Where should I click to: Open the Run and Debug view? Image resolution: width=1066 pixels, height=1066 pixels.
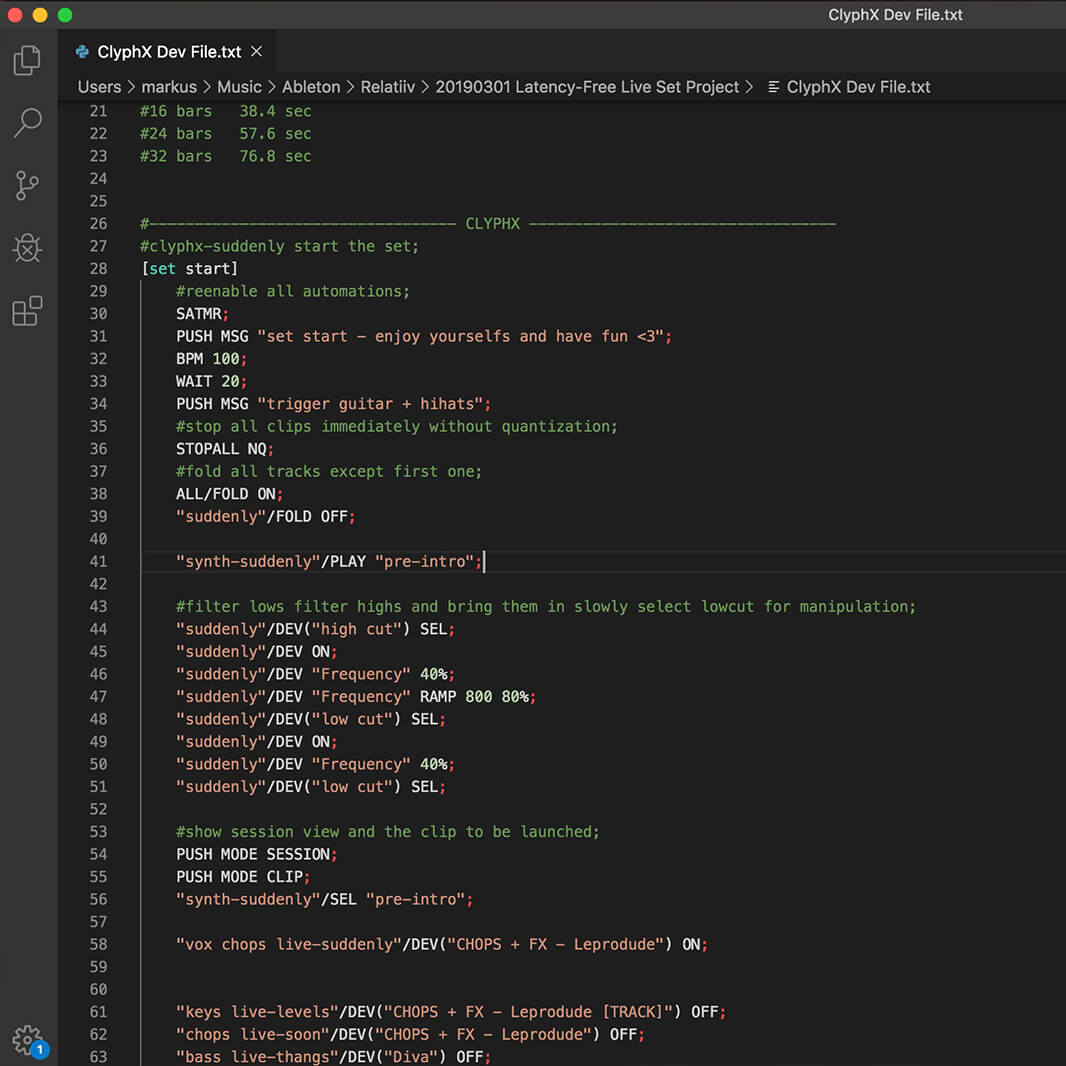coord(27,248)
